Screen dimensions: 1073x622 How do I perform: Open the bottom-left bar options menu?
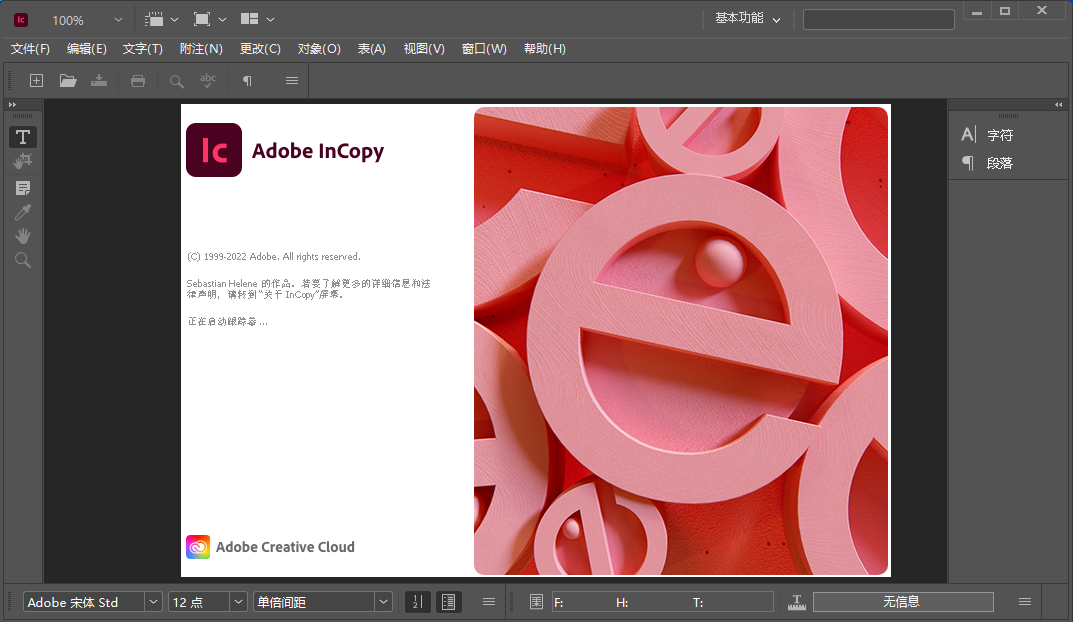pyautogui.click(x=489, y=602)
